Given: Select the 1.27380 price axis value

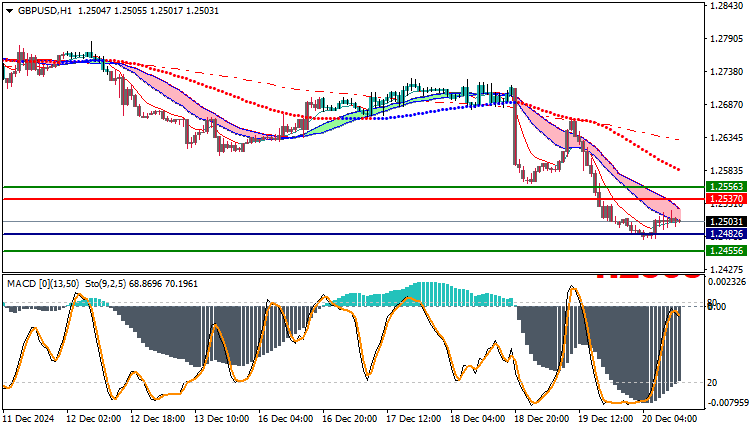Looking at the screenshot, I should [727, 72].
